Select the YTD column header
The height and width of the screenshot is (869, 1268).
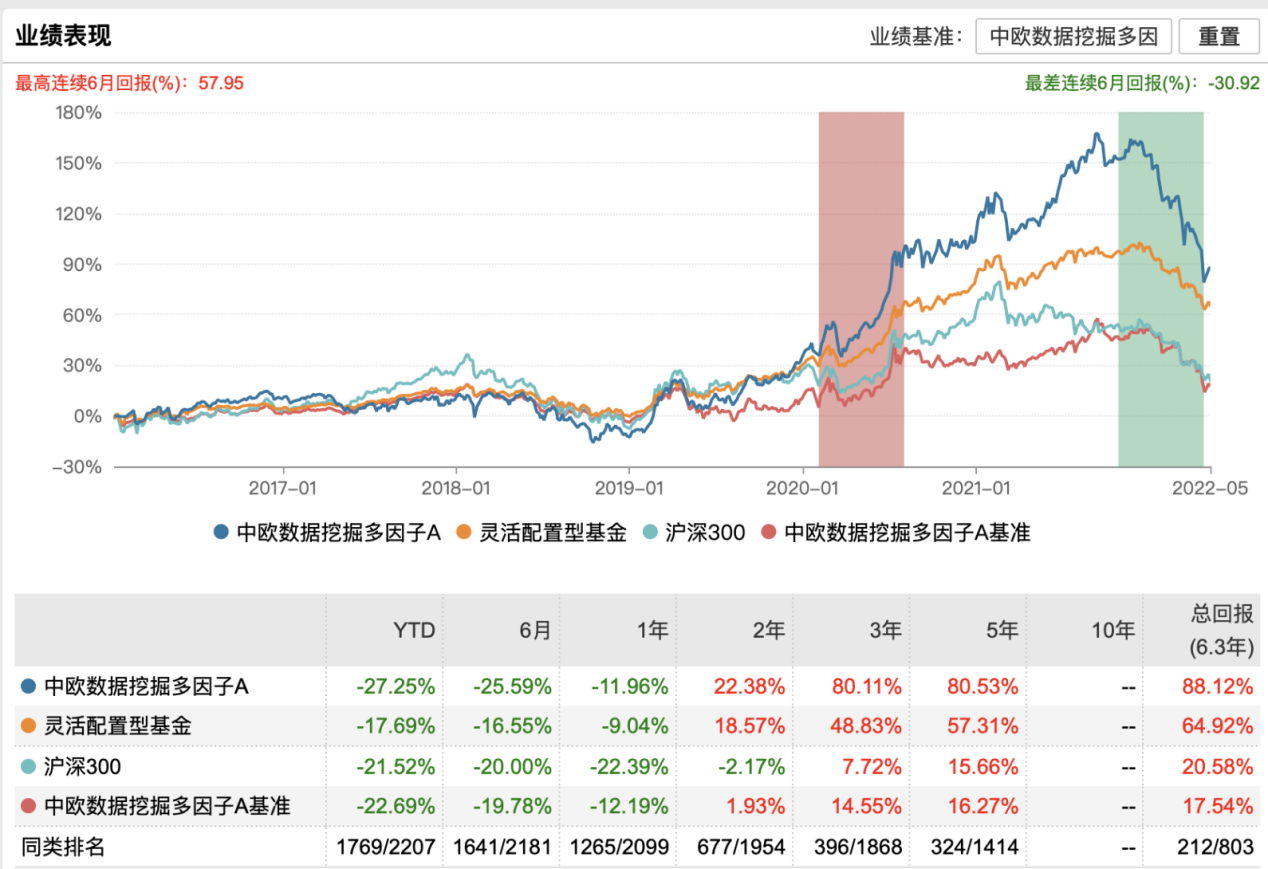pyautogui.click(x=415, y=630)
